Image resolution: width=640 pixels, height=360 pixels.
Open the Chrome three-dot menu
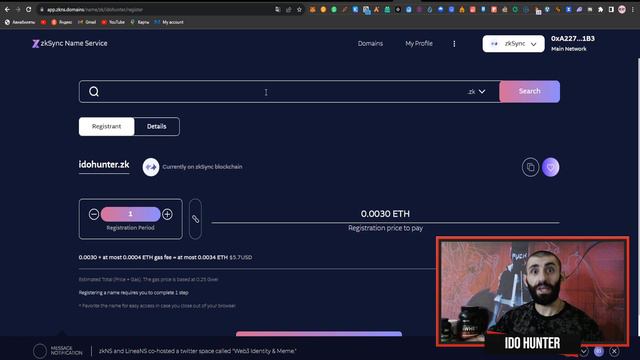[x=632, y=9]
